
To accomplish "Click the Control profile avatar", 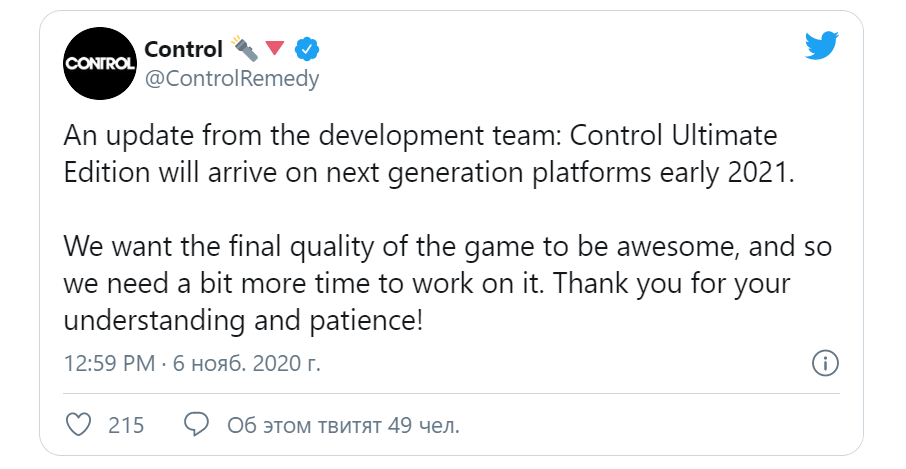I will [x=99, y=62].
